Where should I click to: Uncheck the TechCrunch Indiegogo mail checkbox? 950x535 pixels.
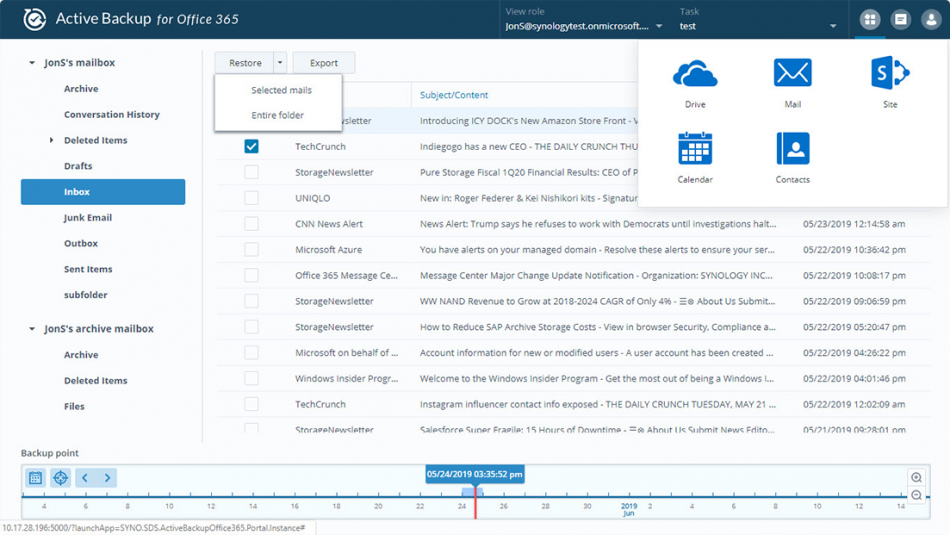tap(251, 147)
